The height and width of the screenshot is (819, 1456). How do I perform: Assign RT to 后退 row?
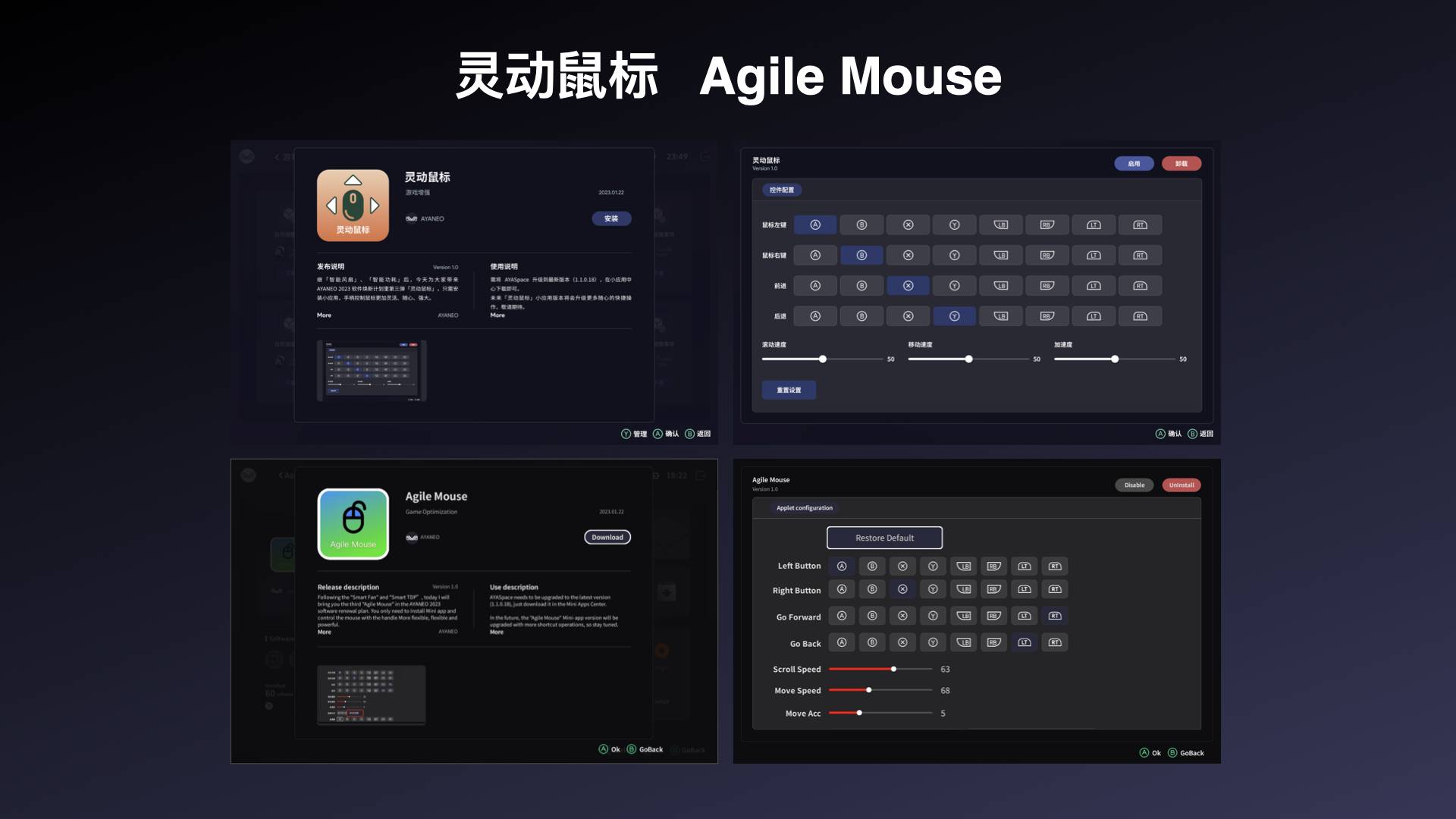coord(1140,315)
